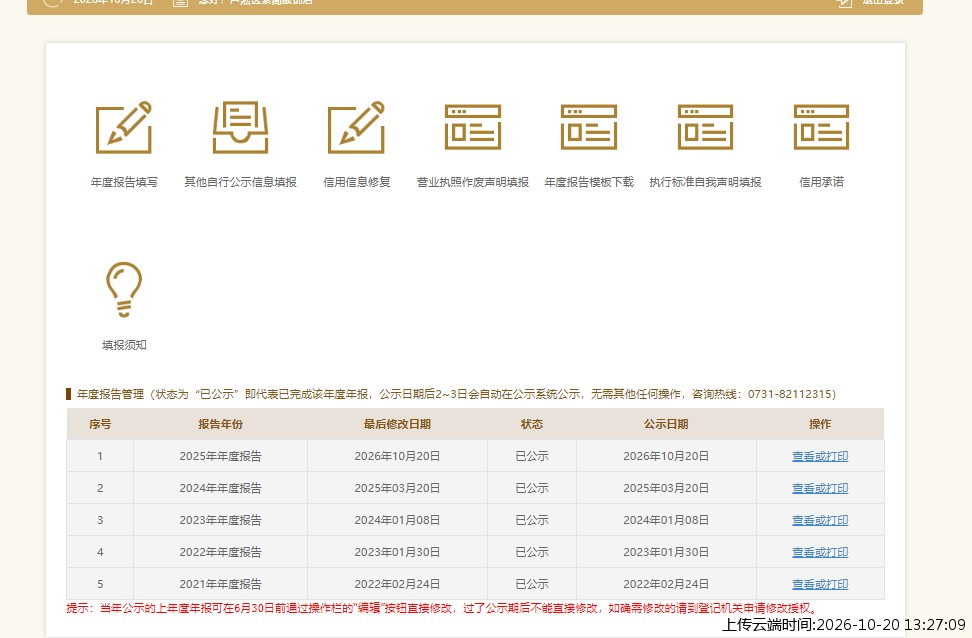This screenshot has width=972, height=638.
Task: Open the 执行标准自我声明填报 form icon
Action: click(x=705, y=127)
